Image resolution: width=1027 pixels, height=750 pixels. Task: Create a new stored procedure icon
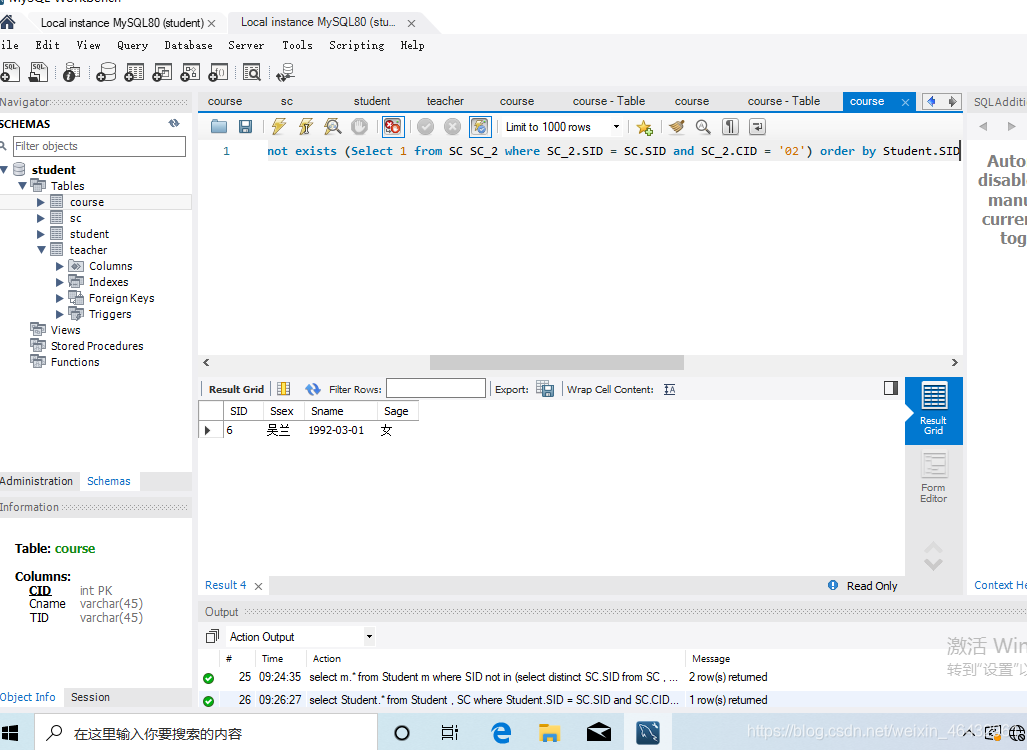click(190, 72)
